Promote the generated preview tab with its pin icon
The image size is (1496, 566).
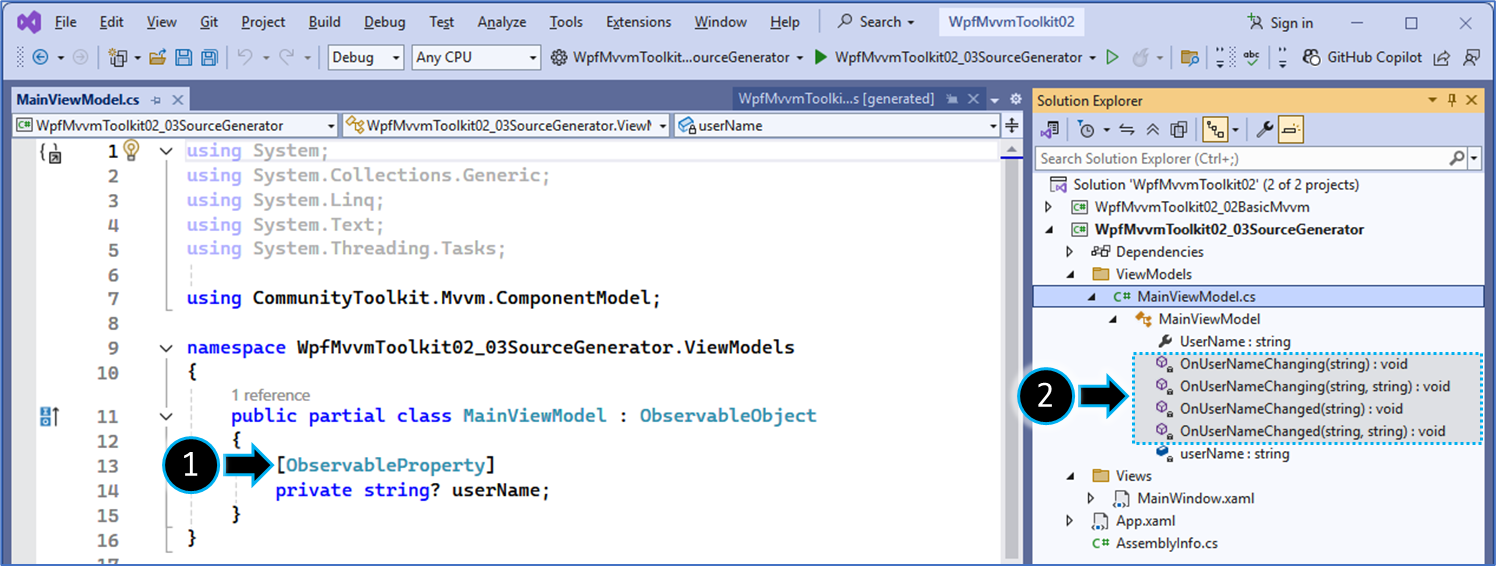tap(952, 100)
